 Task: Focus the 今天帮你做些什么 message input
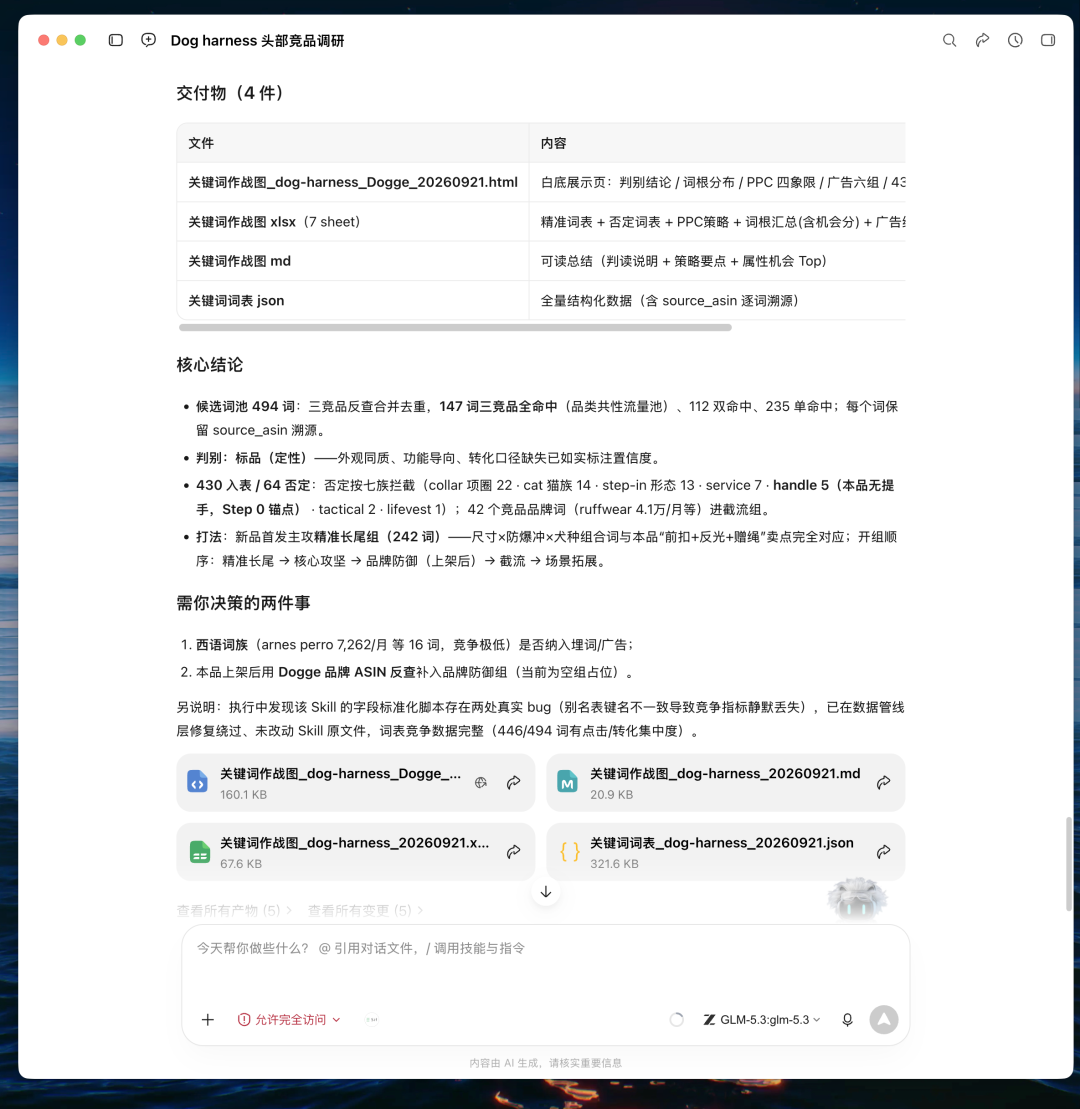point(545,948)
